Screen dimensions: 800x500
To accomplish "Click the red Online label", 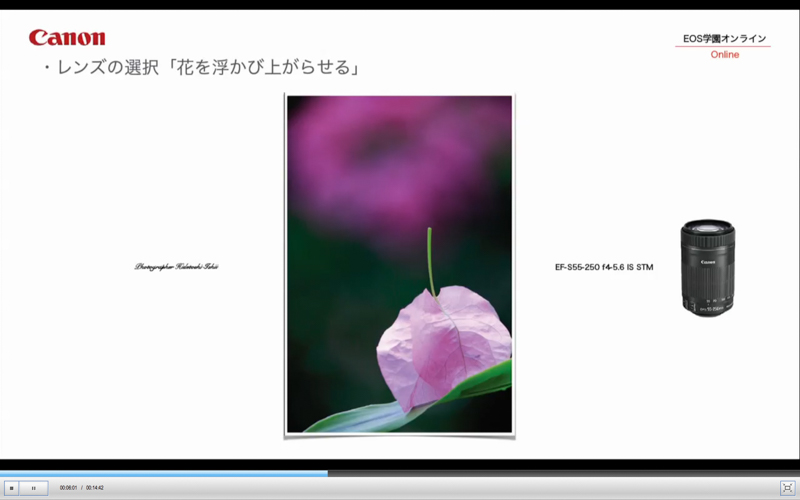I will 724,55.
